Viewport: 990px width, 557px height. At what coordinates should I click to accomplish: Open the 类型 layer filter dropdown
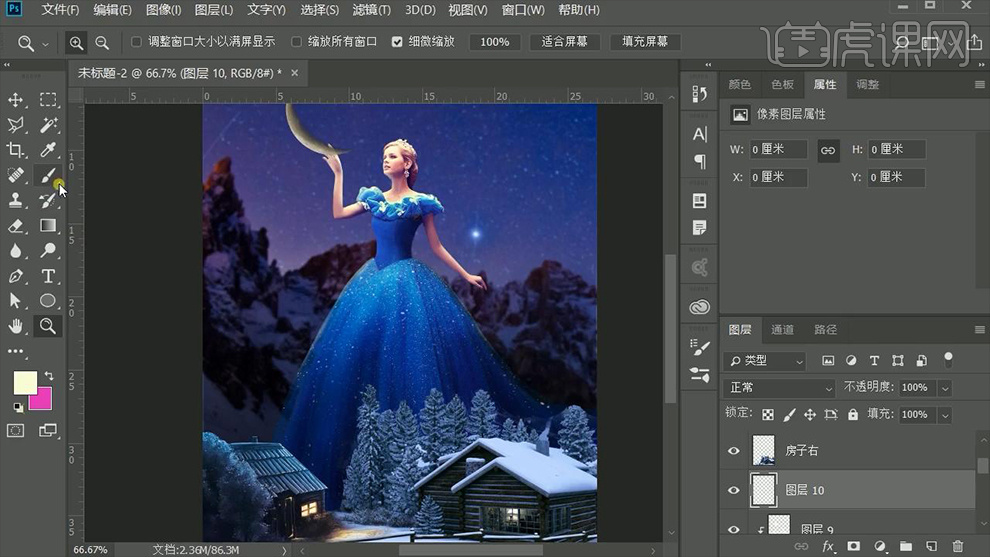pyautogui.click(x=765, y=361)
